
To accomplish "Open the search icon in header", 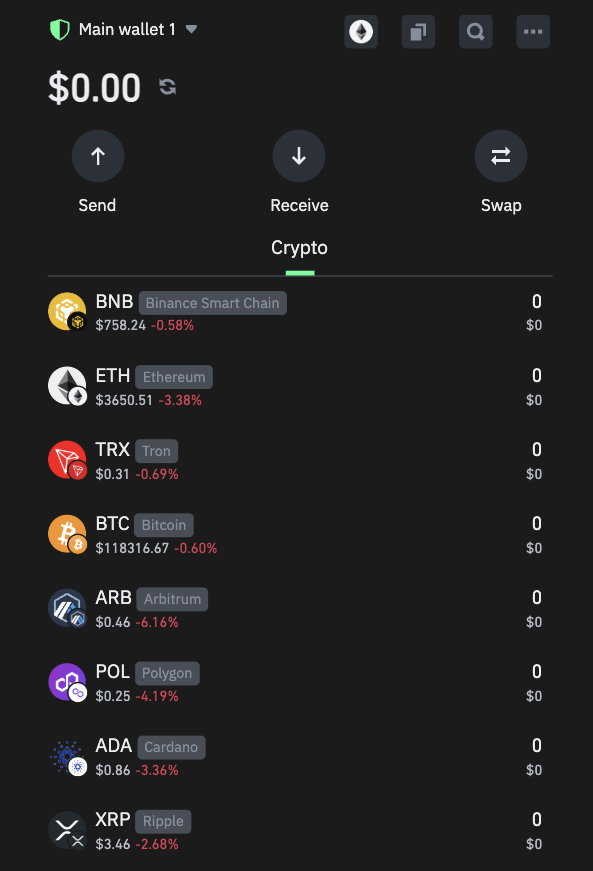I will tap(476, 32).
